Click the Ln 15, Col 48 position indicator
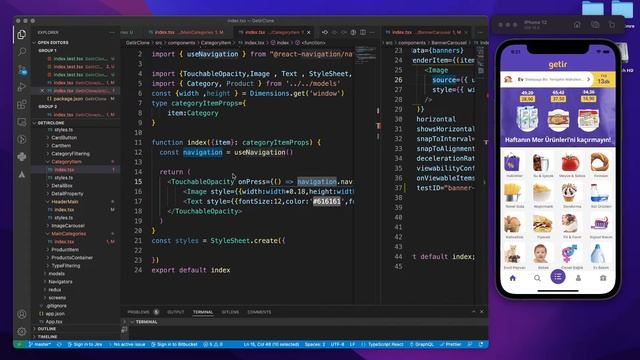 (x=271, y=344)
